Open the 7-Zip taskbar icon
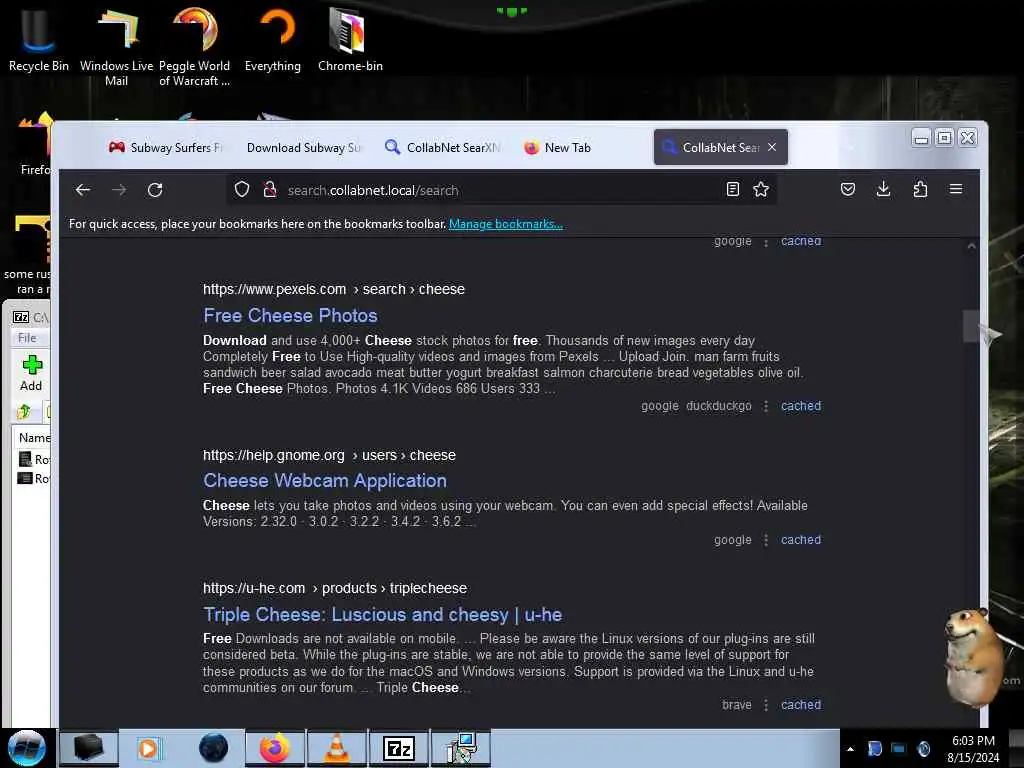The image size is (1024, 768). click(399, 748)
